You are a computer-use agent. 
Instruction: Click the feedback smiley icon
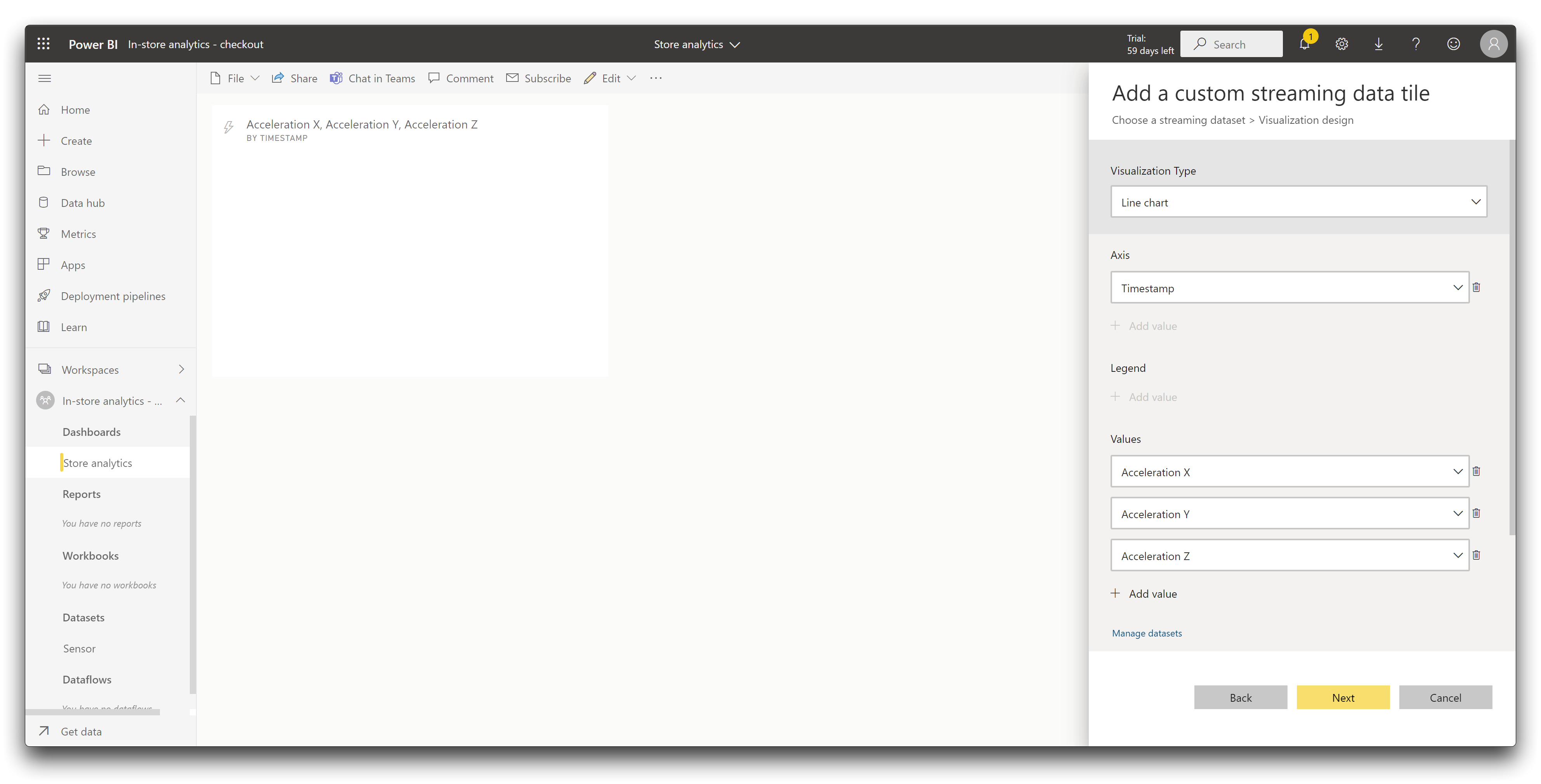point(1454,43)
